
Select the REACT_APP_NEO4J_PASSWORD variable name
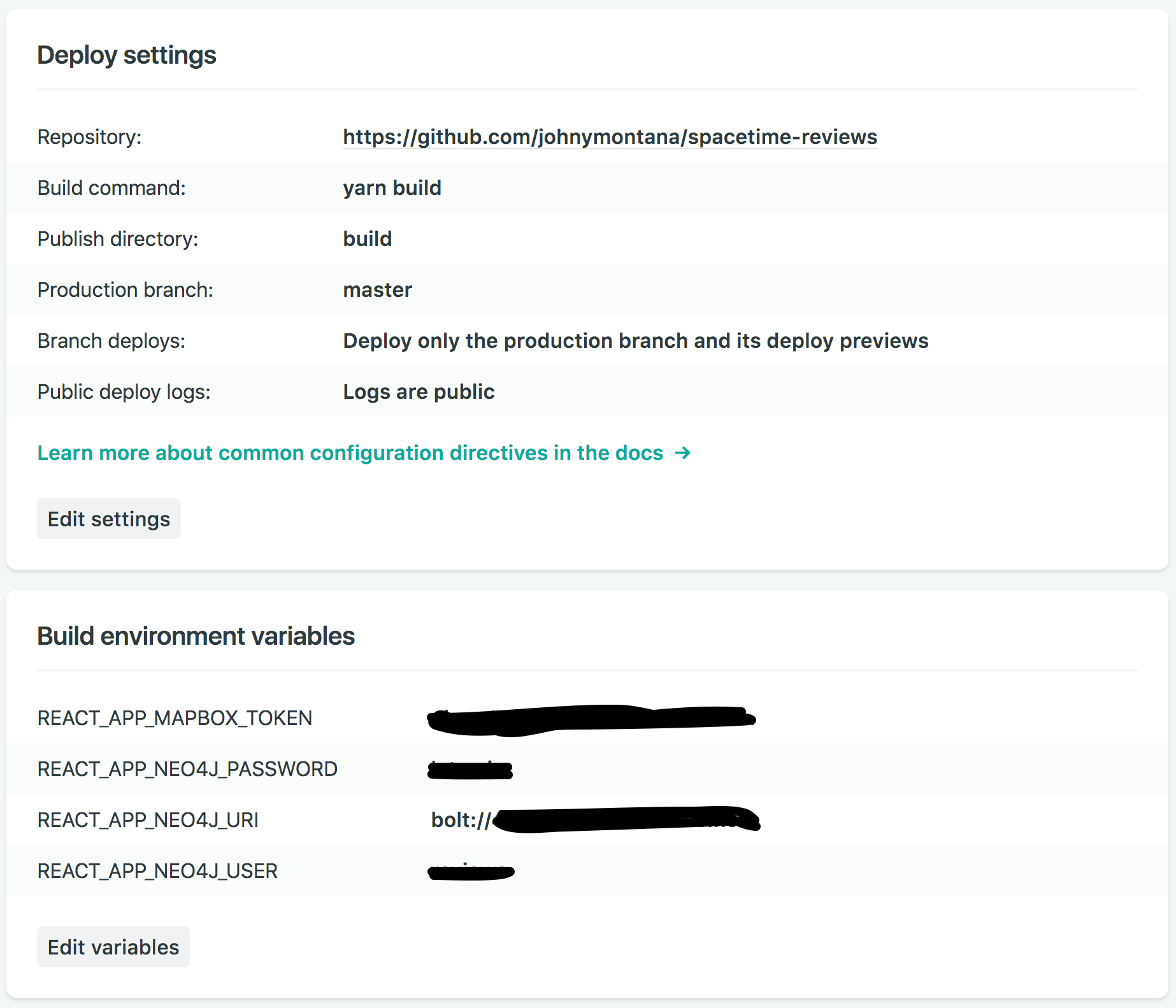click(187, 769)
